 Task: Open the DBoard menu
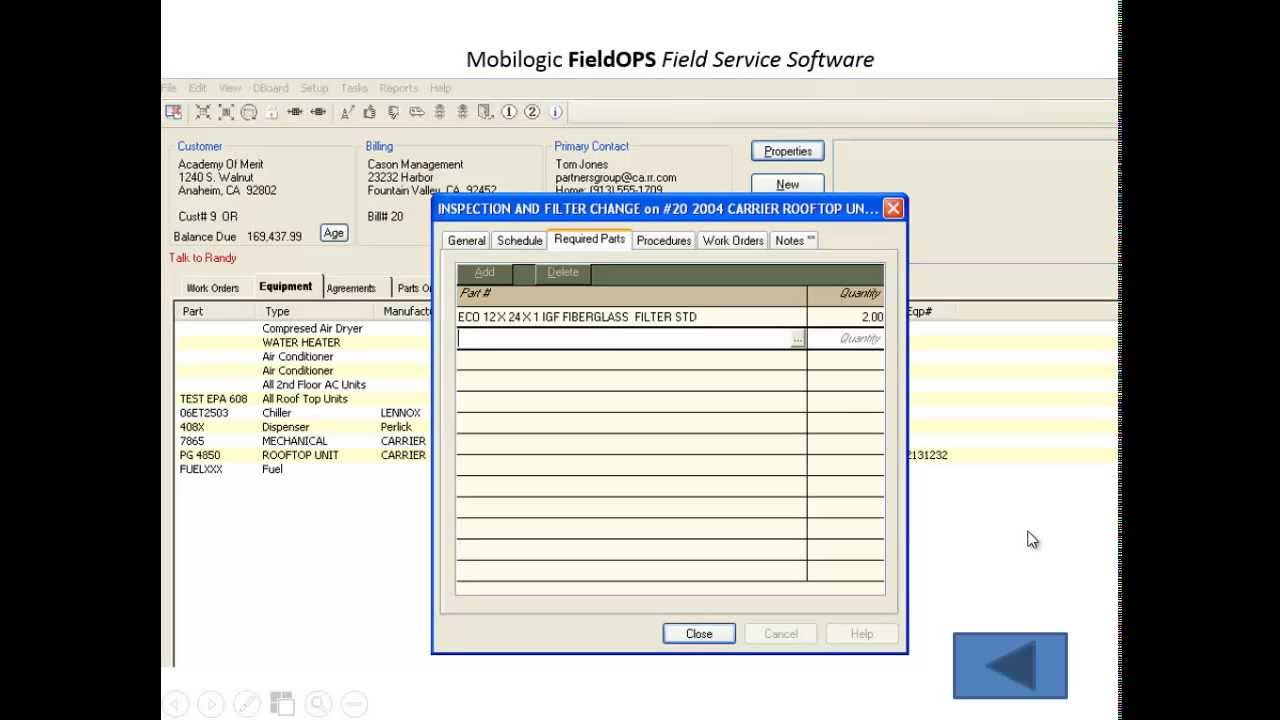click(x=270, y=88)
